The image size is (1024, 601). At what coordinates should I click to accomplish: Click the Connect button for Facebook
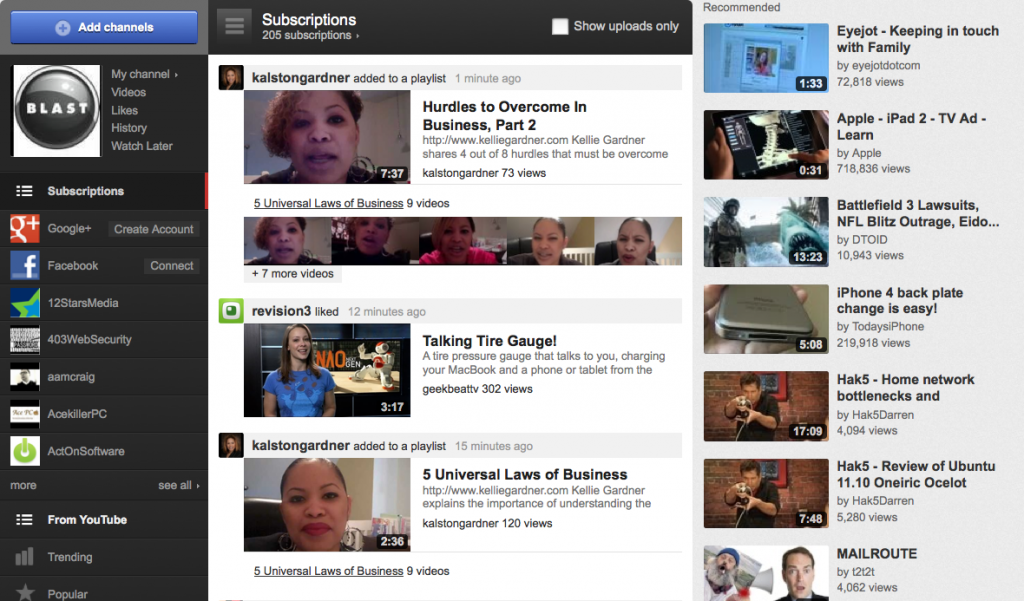pyautogui.click(x=171, y=265)
